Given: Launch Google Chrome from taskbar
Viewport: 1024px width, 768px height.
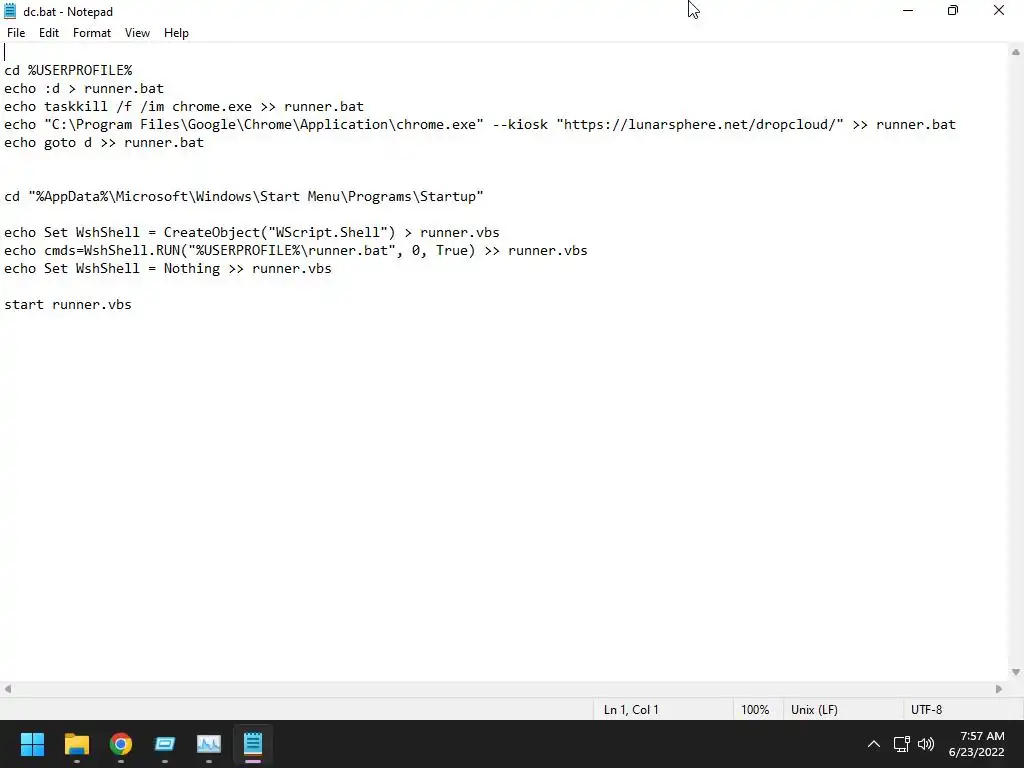Looking at the screenshot, I should (120, 744).
